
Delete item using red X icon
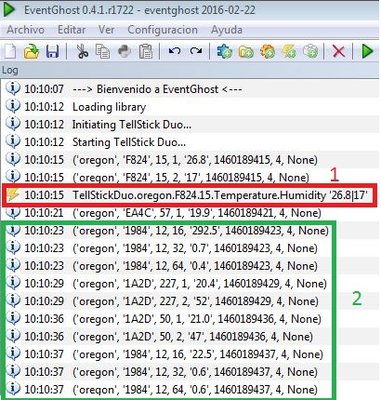(339, 52)
